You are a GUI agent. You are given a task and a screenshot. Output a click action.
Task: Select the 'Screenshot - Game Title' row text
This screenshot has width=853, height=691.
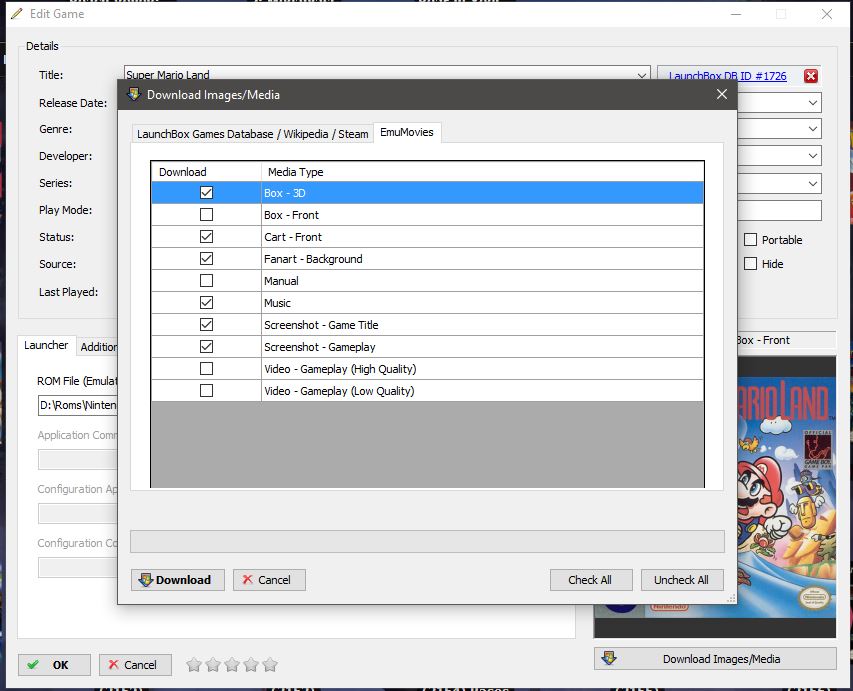pyautogui.click(x=322, y=325)
